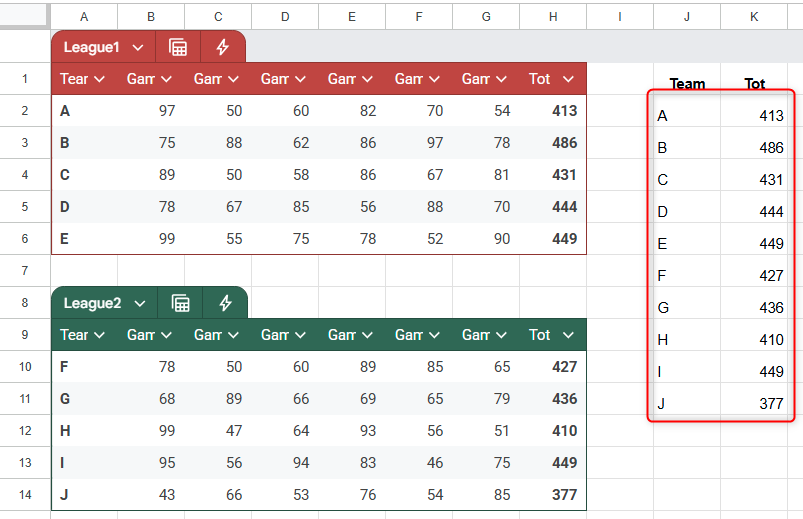Expand the League2 table name dropdown

139,303
